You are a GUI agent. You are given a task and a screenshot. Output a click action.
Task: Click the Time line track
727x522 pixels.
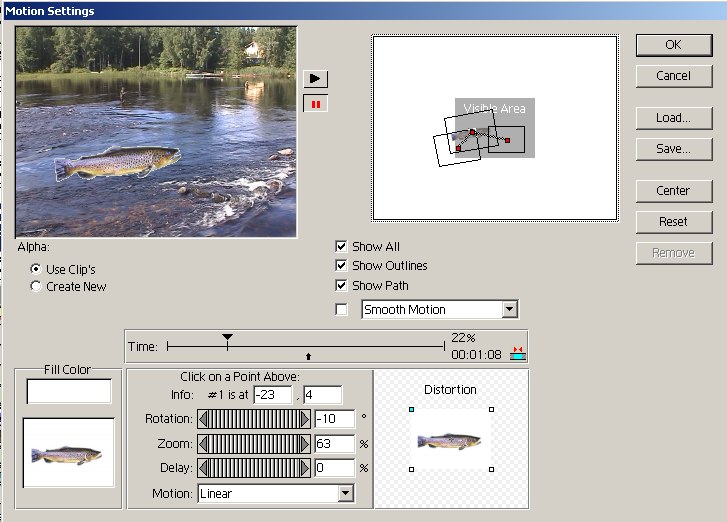click(x=306, y=346)
